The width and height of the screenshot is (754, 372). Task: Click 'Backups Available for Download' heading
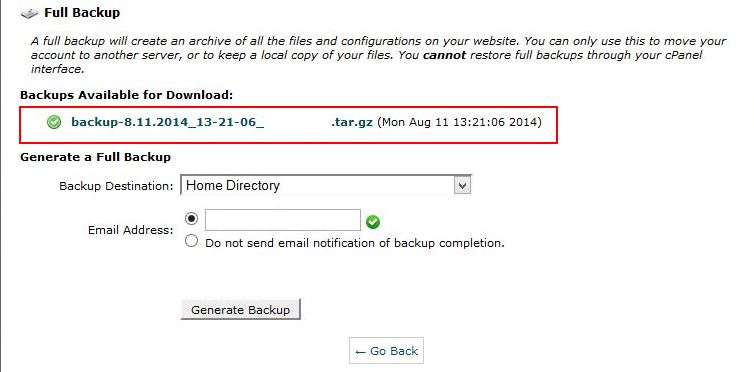pyautogui.click(x=126, y=95)
